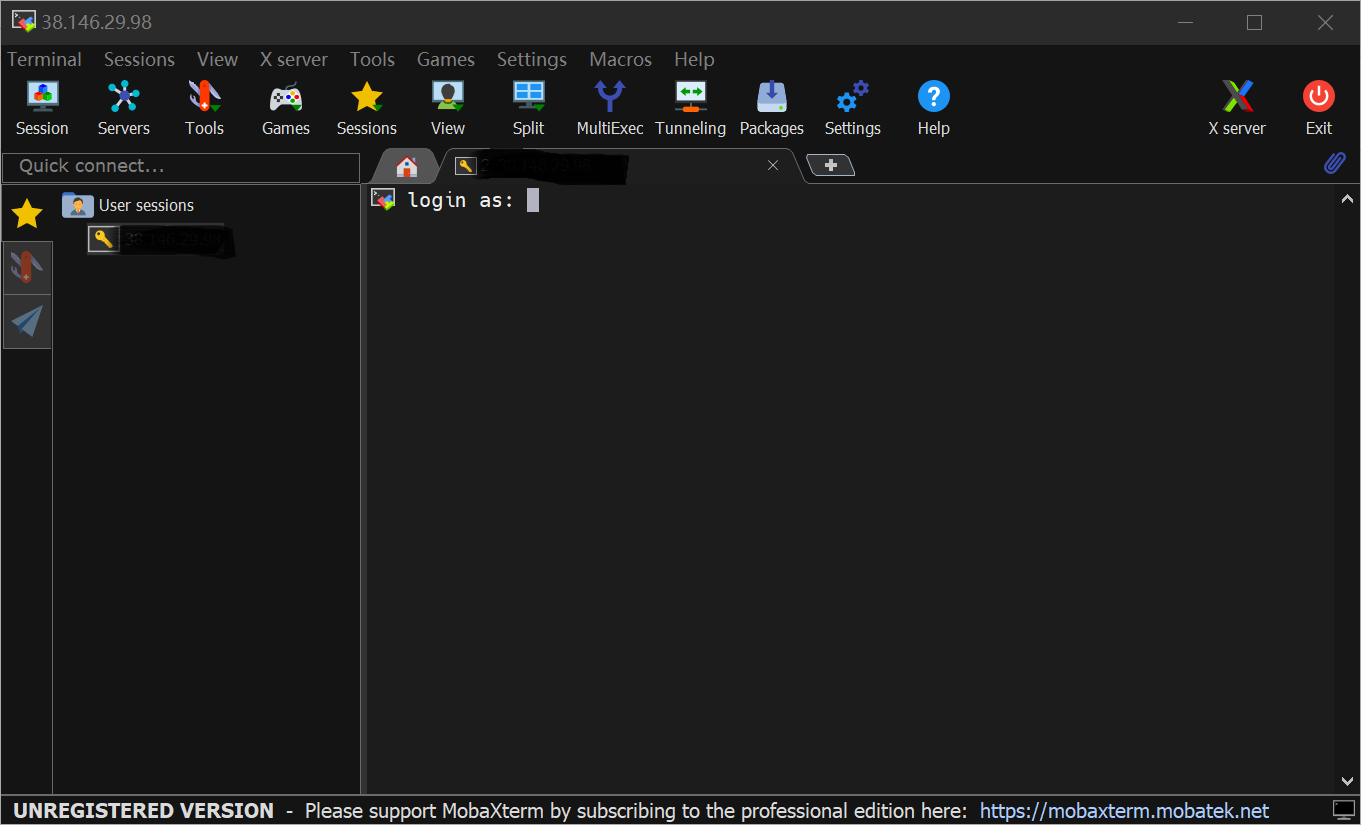Open the Packages toolbar icon
The image size is (1361, 825).
point(771,108)
